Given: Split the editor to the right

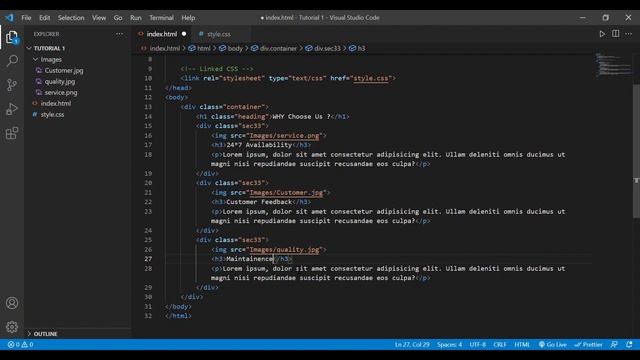Looking at the screenshot, I should 616,34.
